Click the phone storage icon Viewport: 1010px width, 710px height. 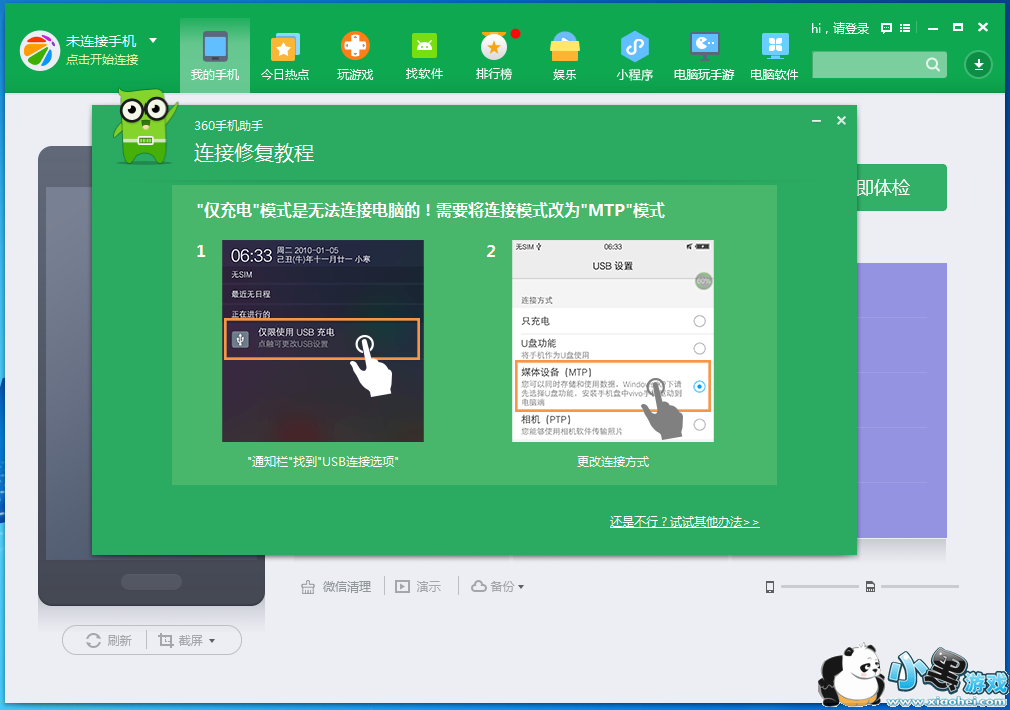[x=770, y=587]
